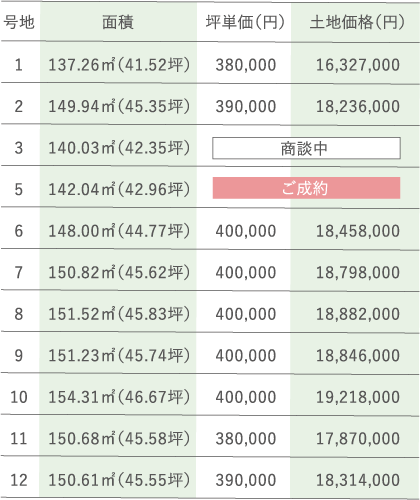Click area 137.26㎡(41.52坪) cell
The image size is (420, 500).
point(119,65)
